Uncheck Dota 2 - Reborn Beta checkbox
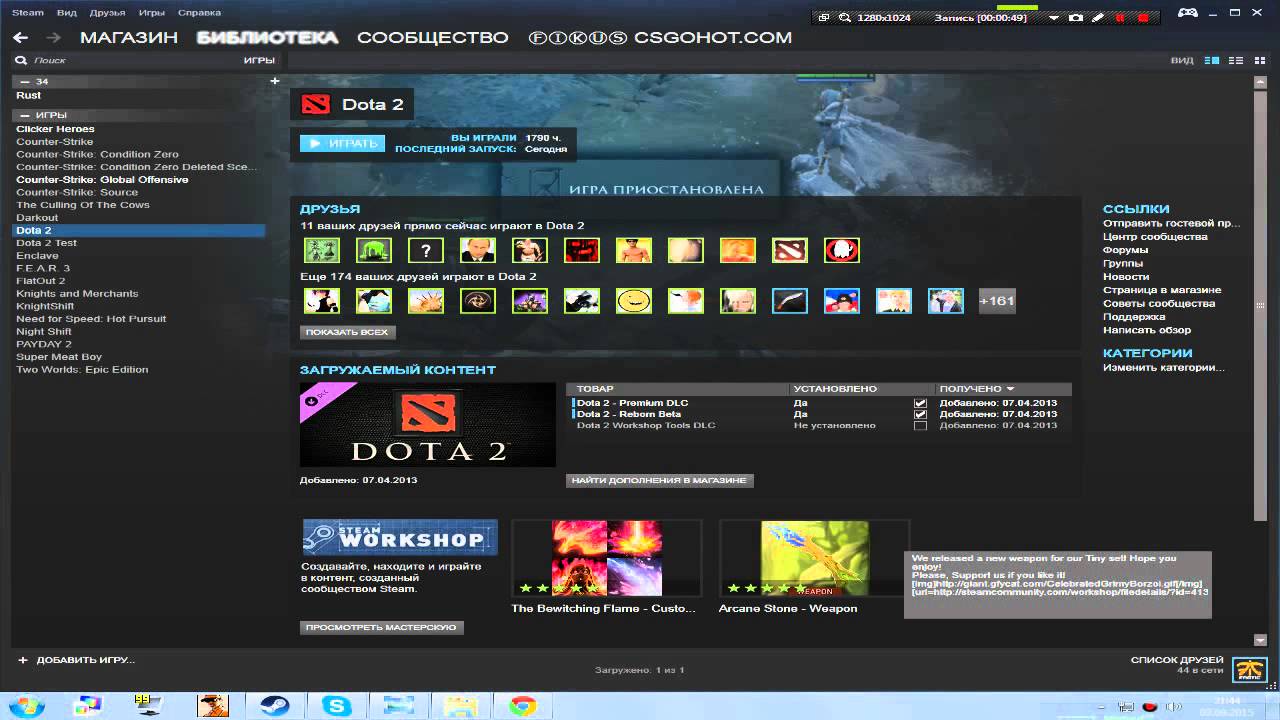This screenshot has width=1280, height=720. (920, 414)
